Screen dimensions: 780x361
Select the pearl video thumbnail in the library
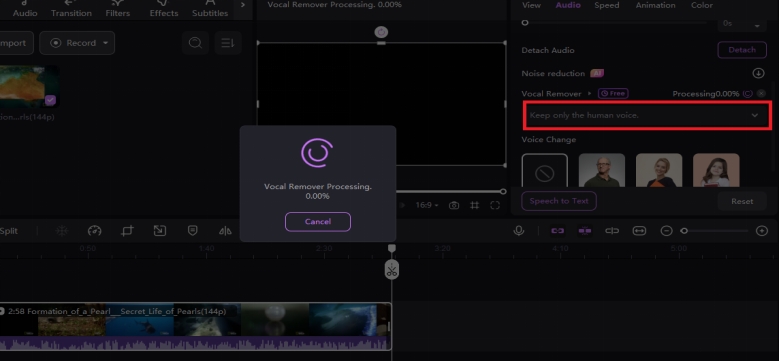tap(29, 87)
